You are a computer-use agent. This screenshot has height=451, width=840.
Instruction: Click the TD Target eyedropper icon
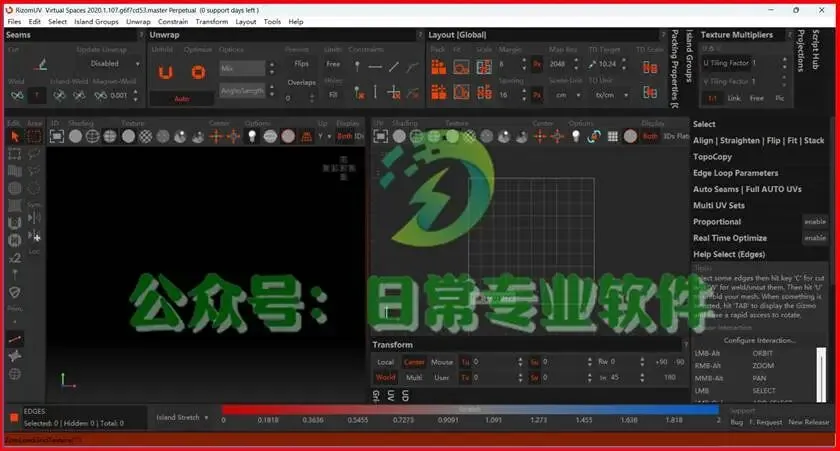[x=592, y=64]
